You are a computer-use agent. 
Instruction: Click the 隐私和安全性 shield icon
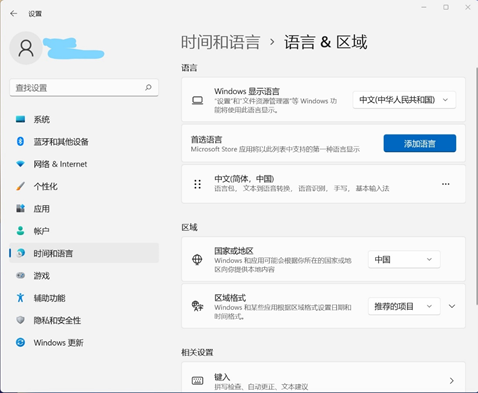click(x=20, y=320)
